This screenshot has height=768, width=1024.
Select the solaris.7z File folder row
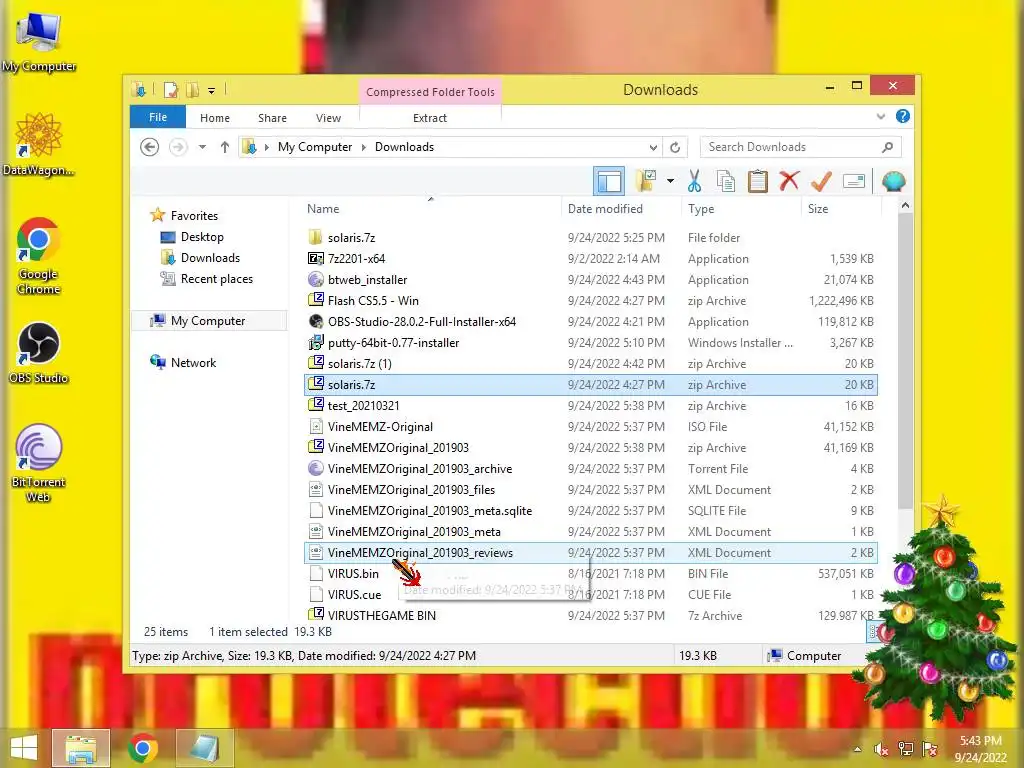tap(591, 238)
